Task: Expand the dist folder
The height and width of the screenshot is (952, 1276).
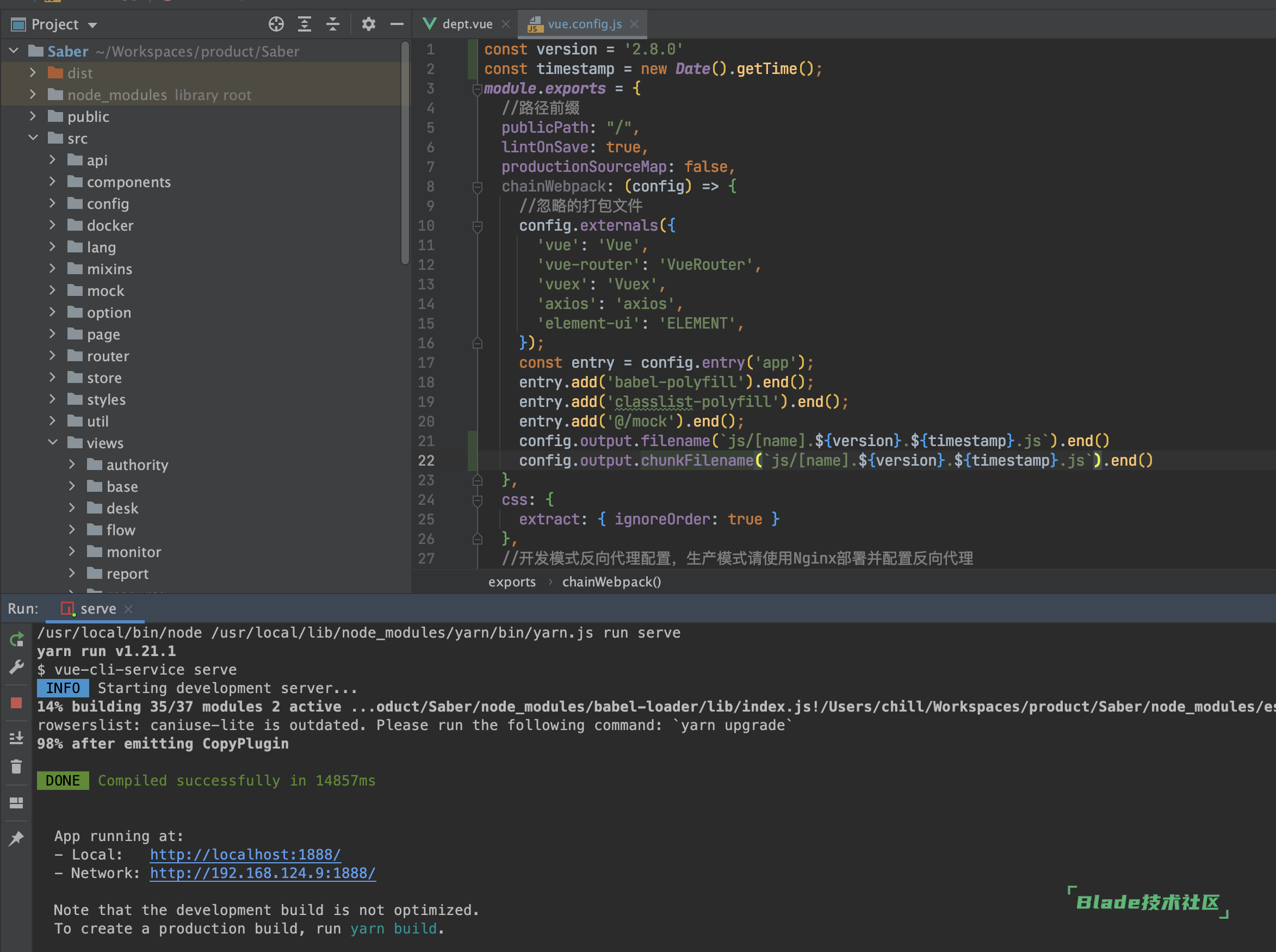Action: pyautogui.click(x=33, y=72)
